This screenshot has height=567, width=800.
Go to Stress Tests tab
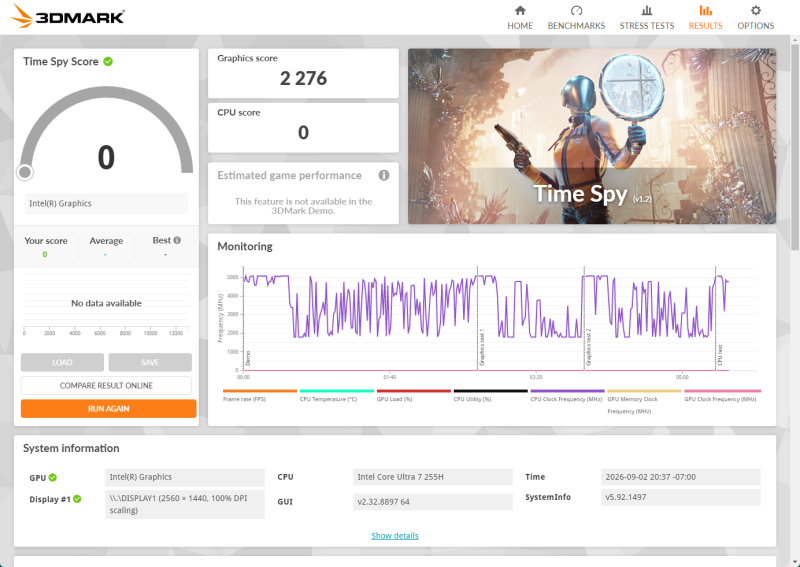646,18
